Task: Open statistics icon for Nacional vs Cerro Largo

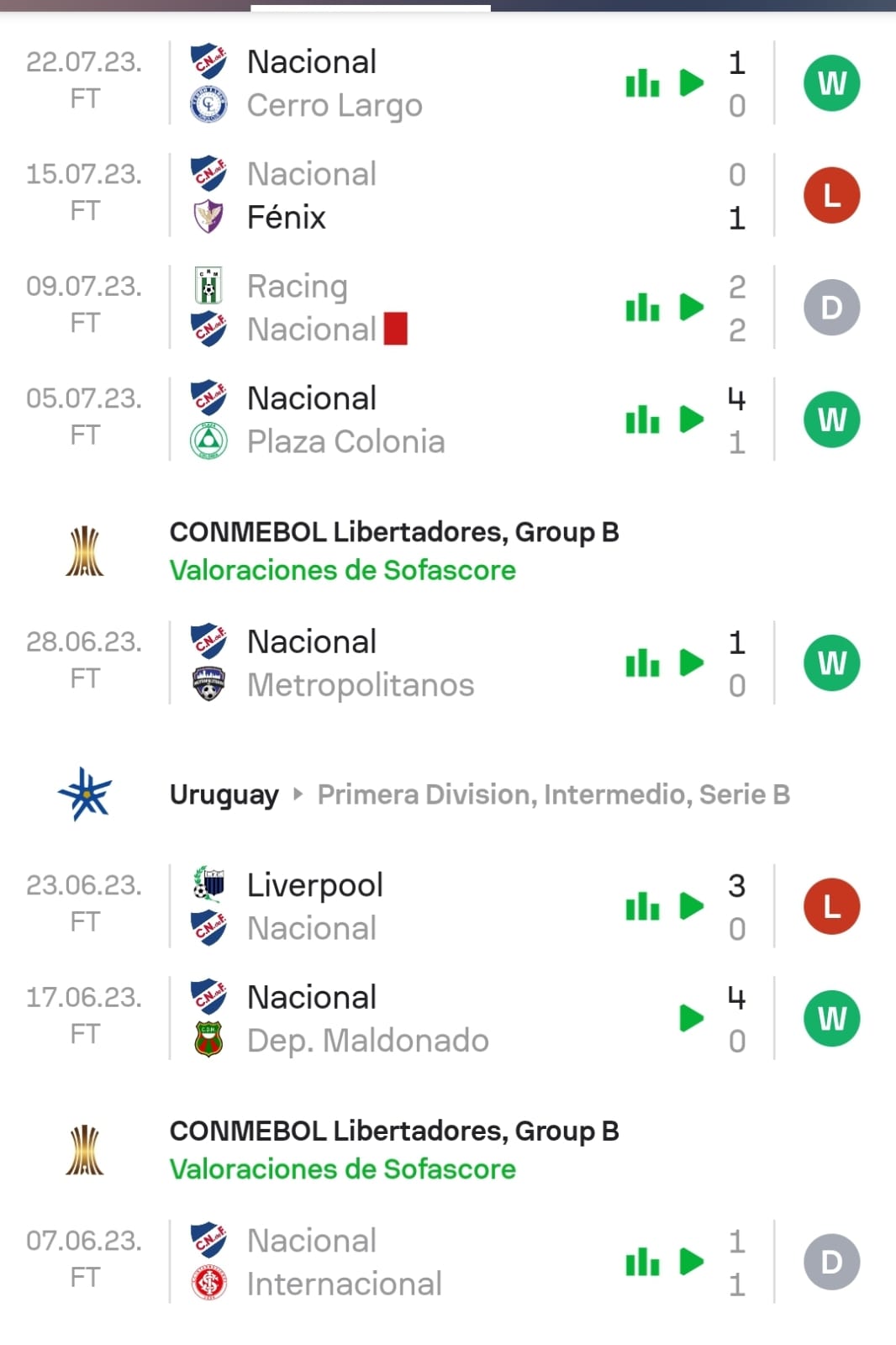Action: tap(642, 83)
